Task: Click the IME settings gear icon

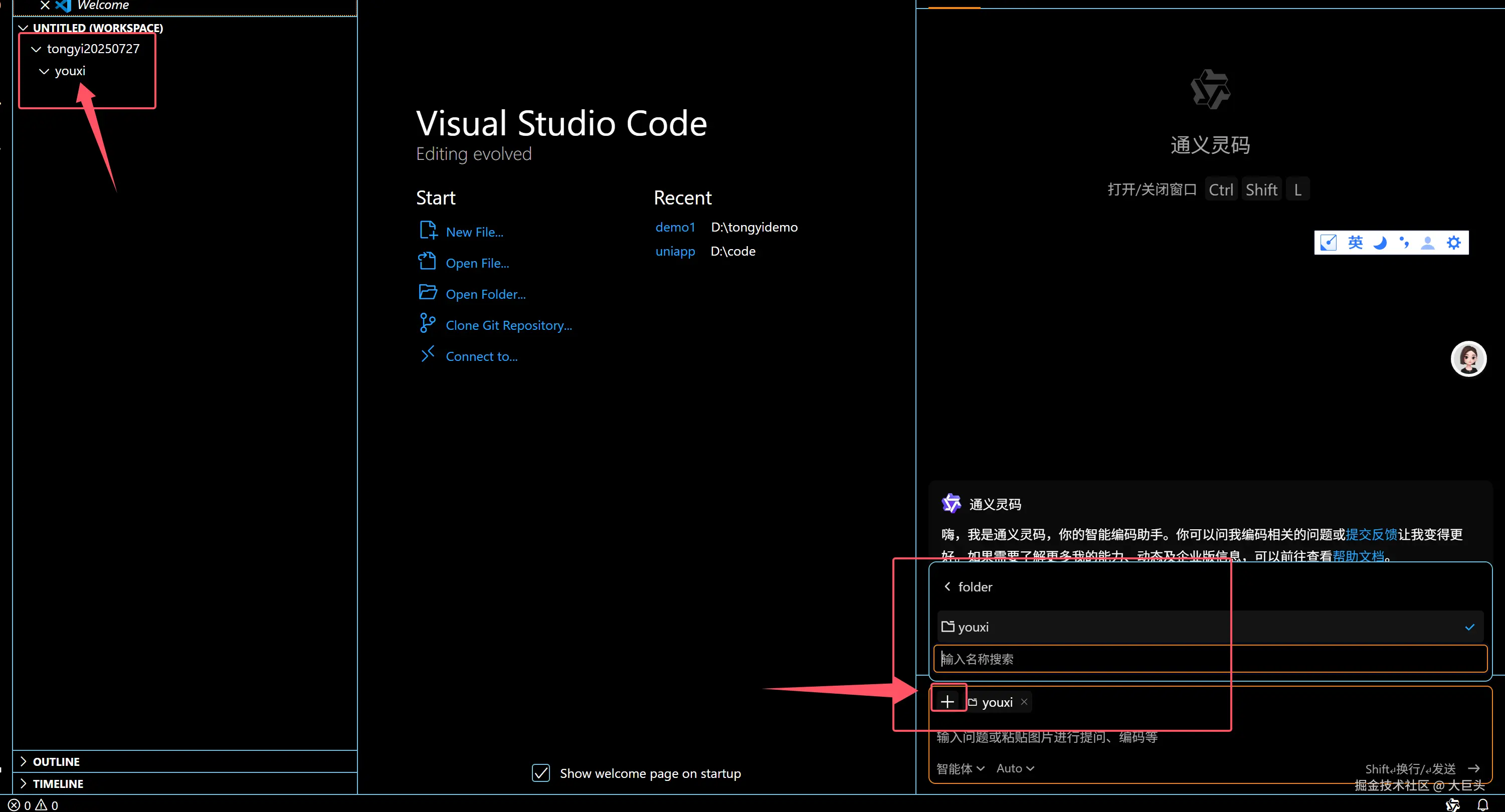Action: [x=1453, y=243]
